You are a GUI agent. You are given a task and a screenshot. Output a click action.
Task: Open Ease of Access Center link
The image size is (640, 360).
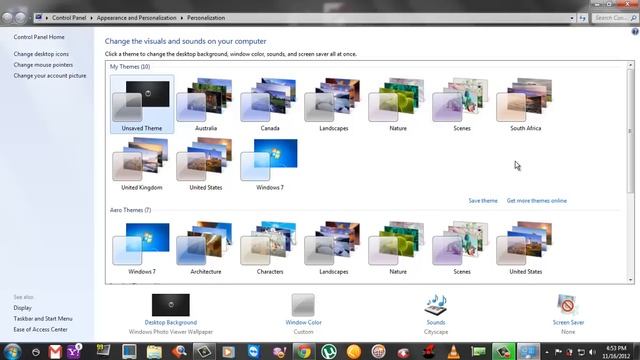click(x=40, y=329)
